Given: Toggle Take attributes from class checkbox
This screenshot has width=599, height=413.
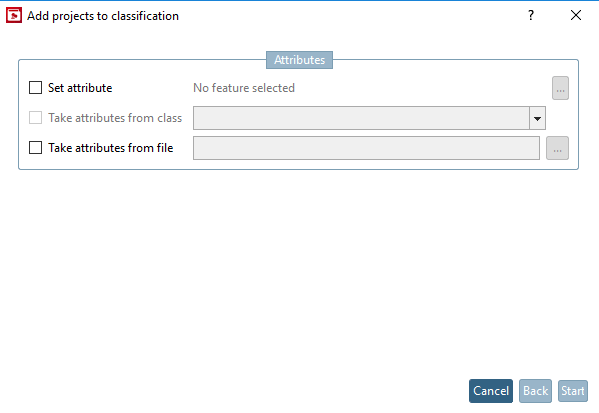Looking at the screenshot, I should point(36,118).
